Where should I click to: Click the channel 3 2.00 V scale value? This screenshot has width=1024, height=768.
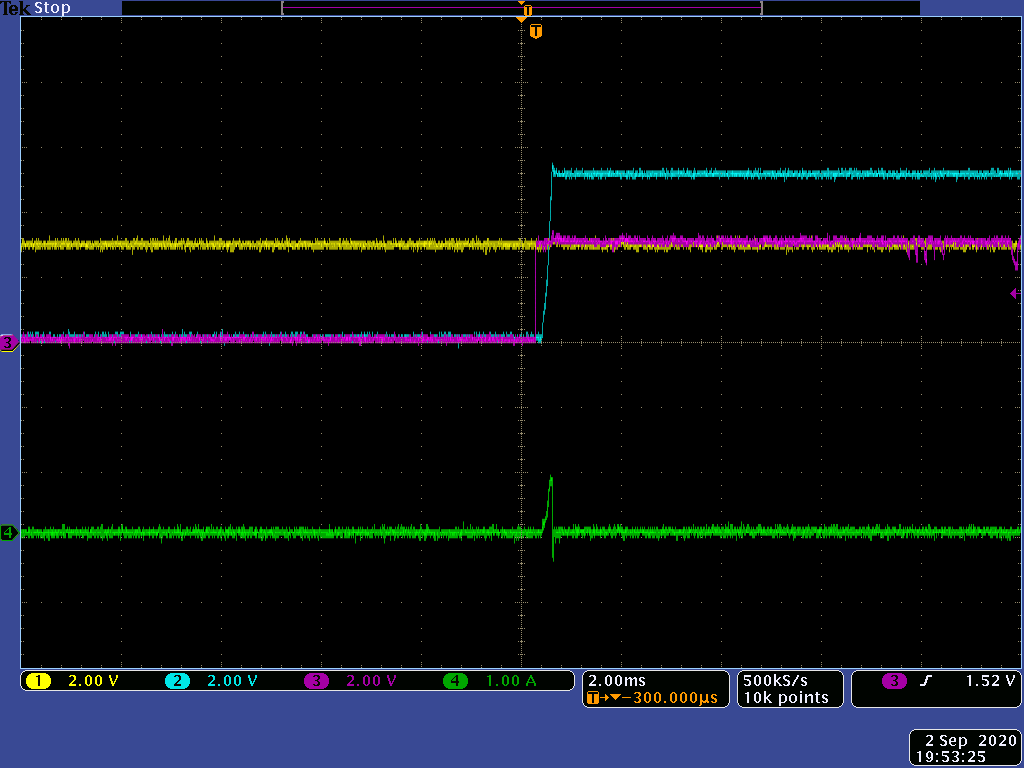[371, 681]
